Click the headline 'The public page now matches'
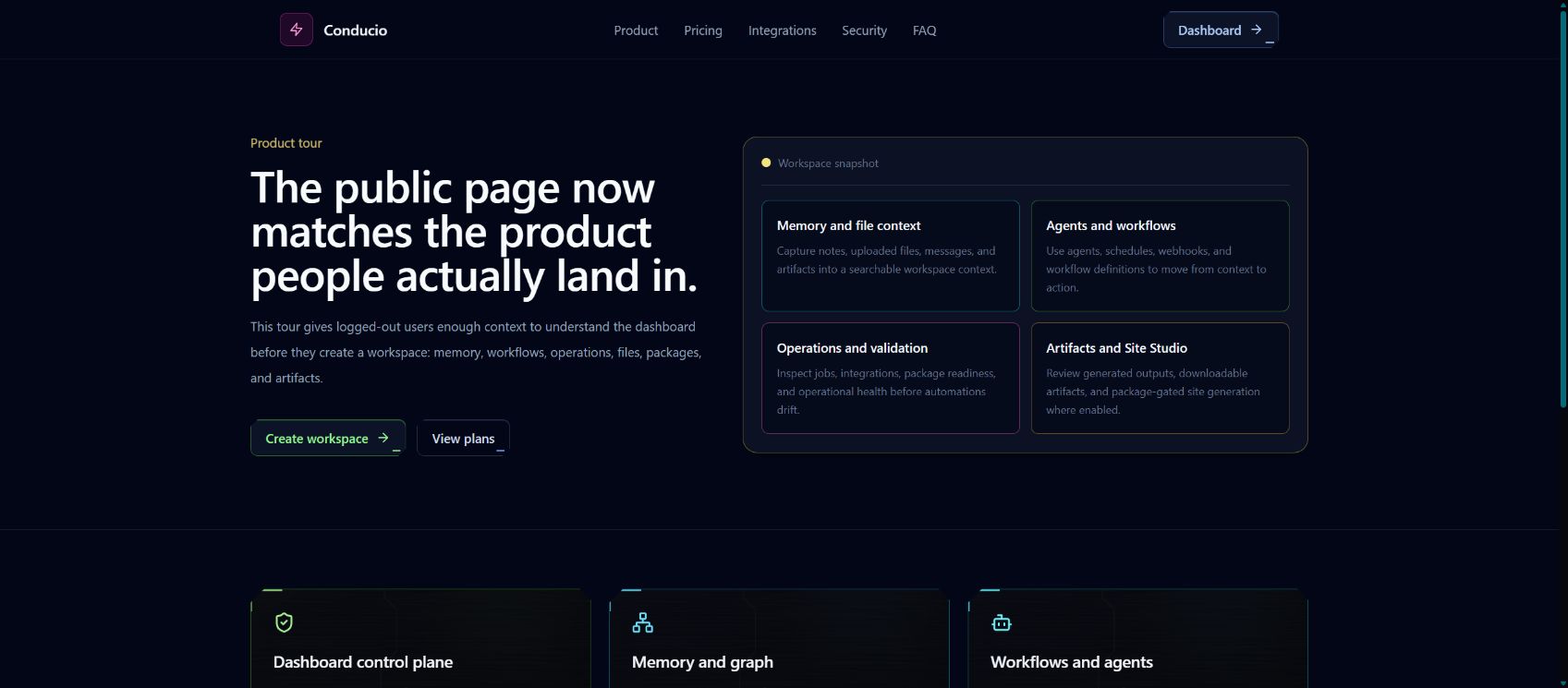1568x688 pixels. [474, 232]
